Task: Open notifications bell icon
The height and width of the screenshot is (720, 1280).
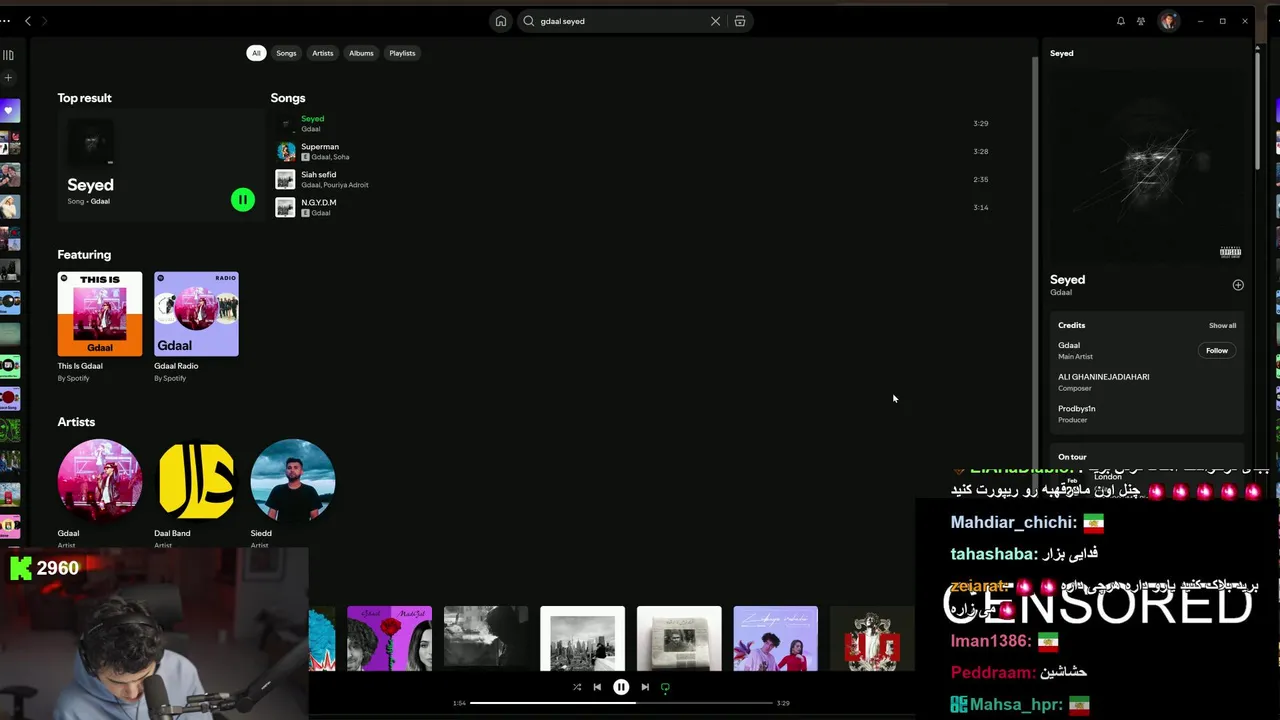Action: (1120, 21)
